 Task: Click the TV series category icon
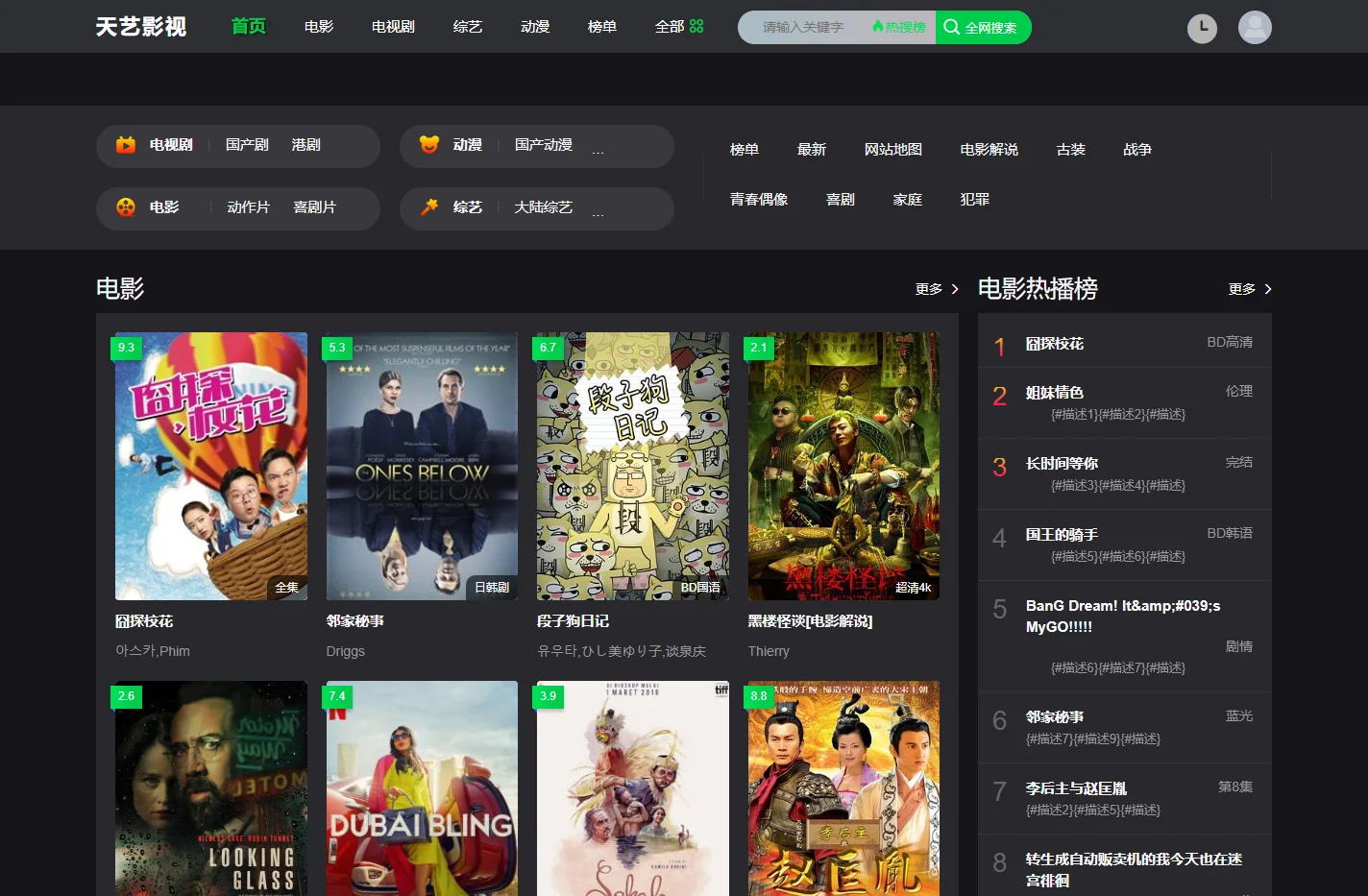[126, 145]
